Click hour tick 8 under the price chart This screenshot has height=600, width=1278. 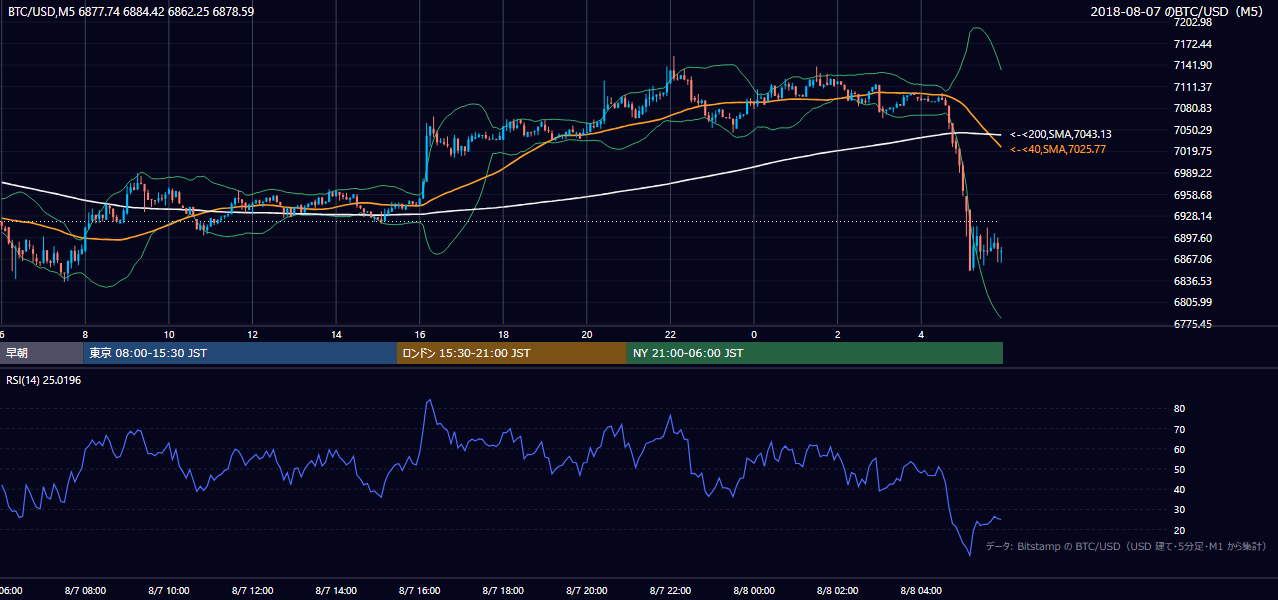coord(86,335)
